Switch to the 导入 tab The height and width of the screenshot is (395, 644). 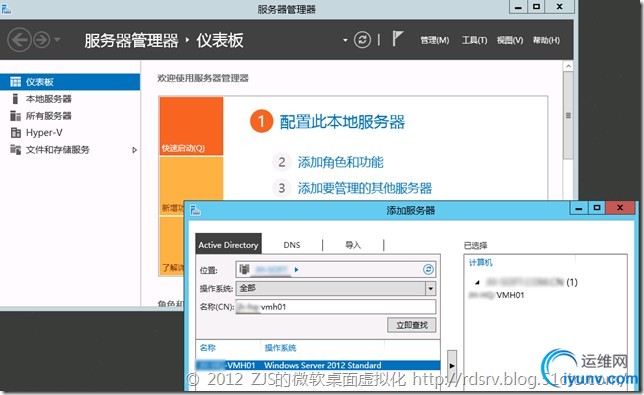coord(353,245)
